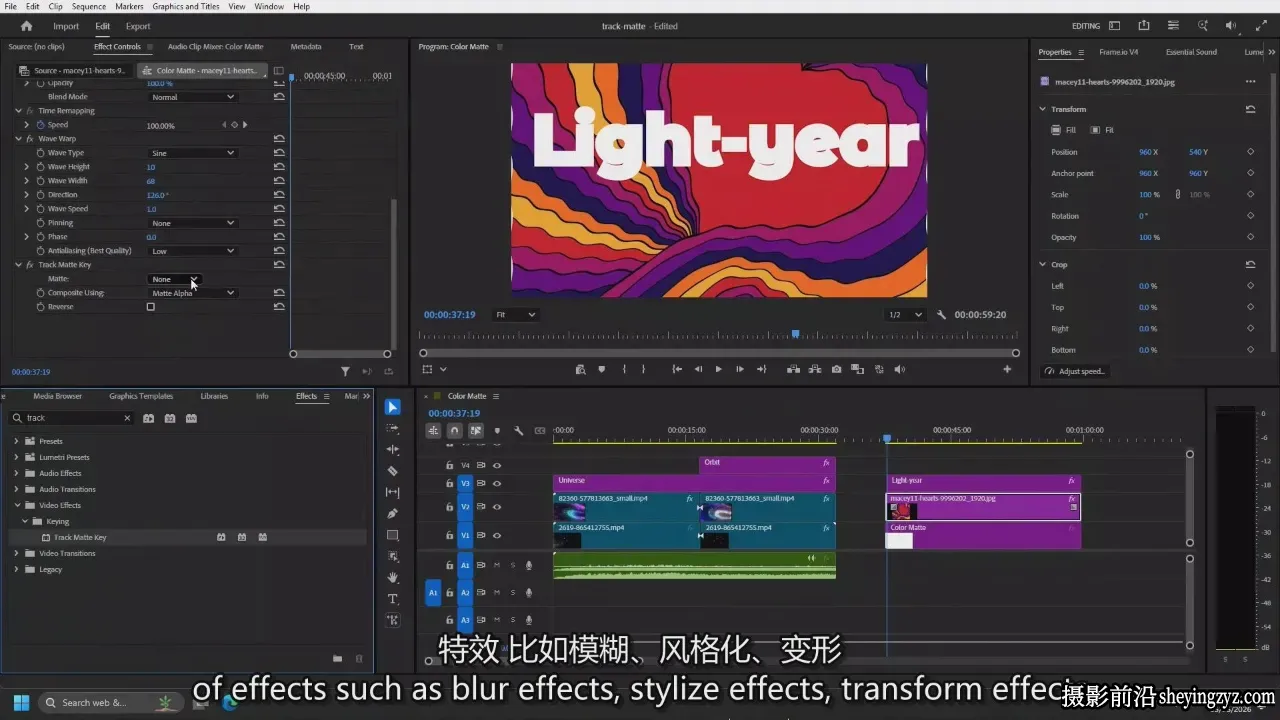1280x720 pixels.
Task: Select the Rectangle tool
Action: [x=393, y=535]
